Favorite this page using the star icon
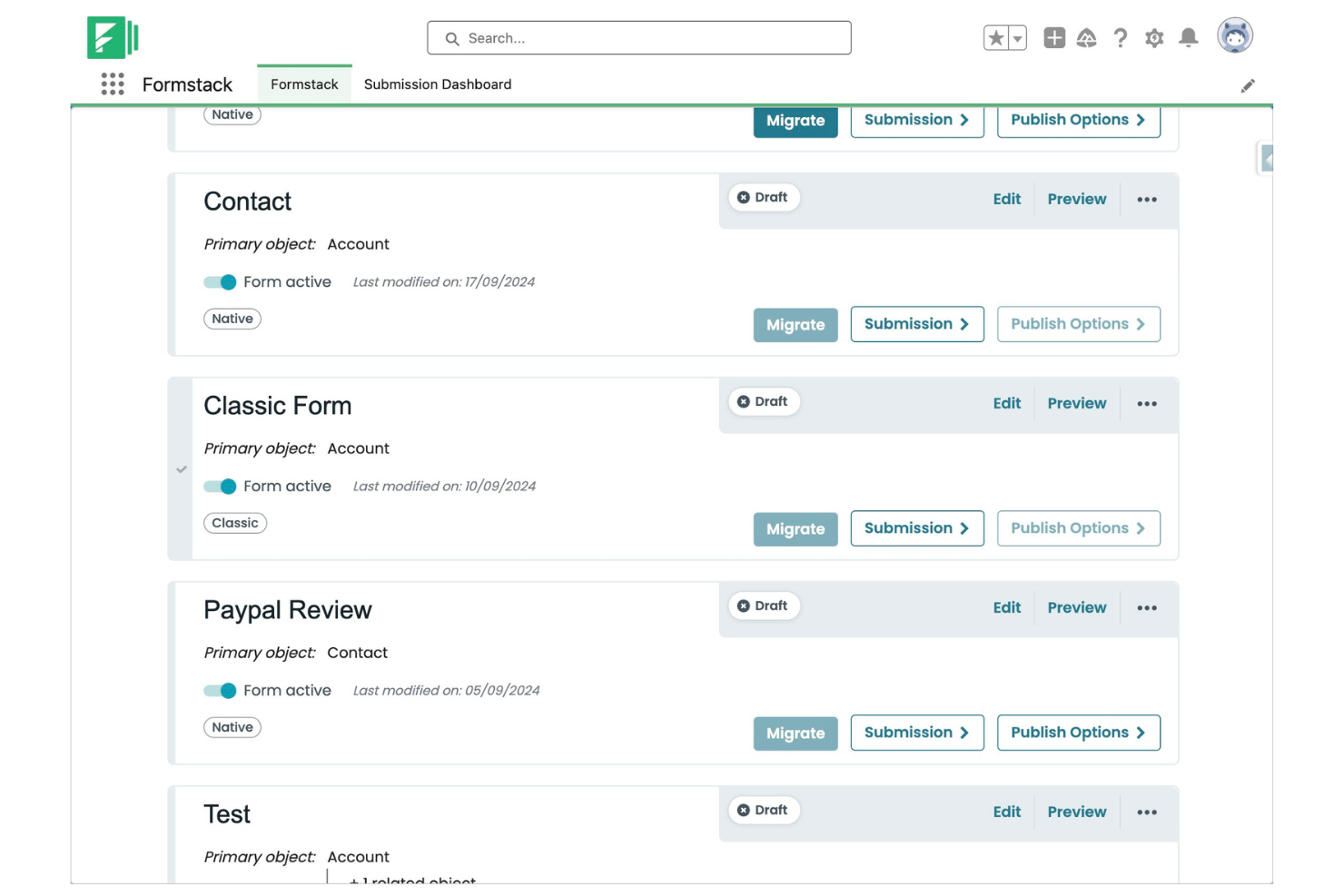 coord(995,38)
